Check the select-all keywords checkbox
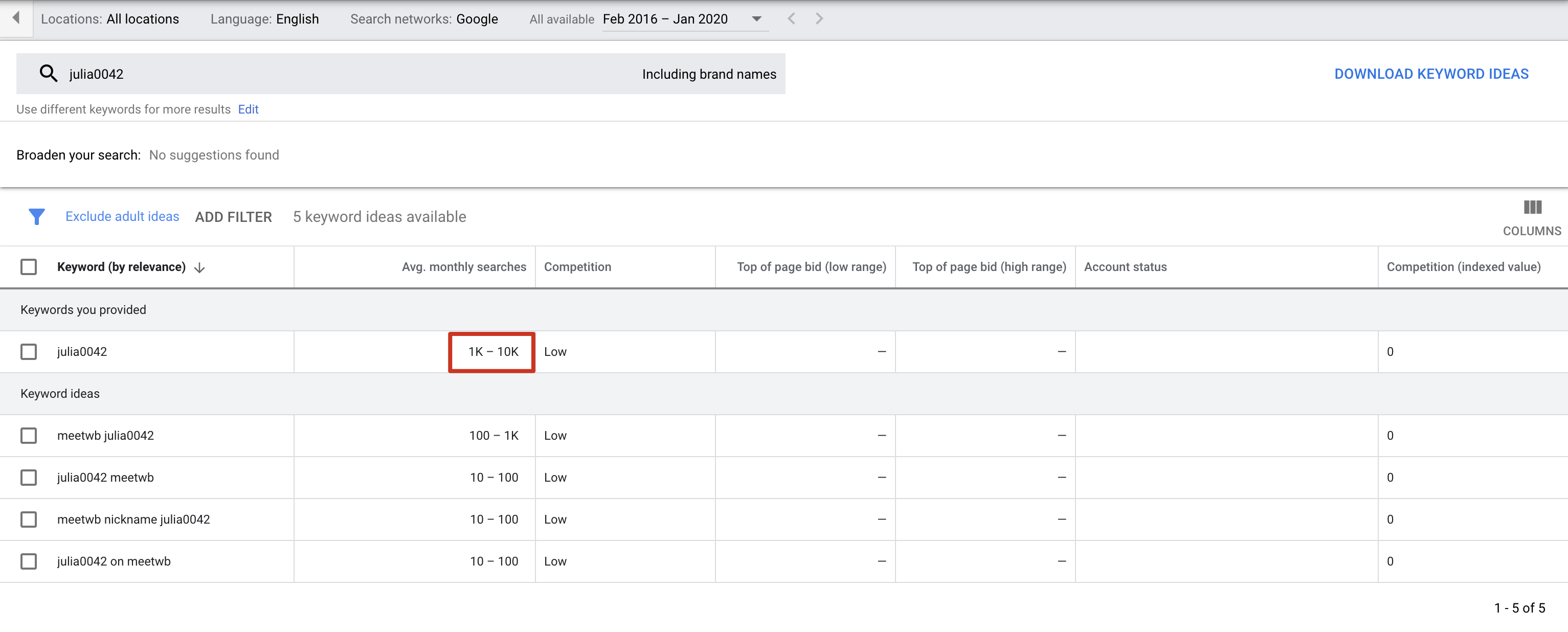Viewport: 1568px width, 632px height. point(29,267)
